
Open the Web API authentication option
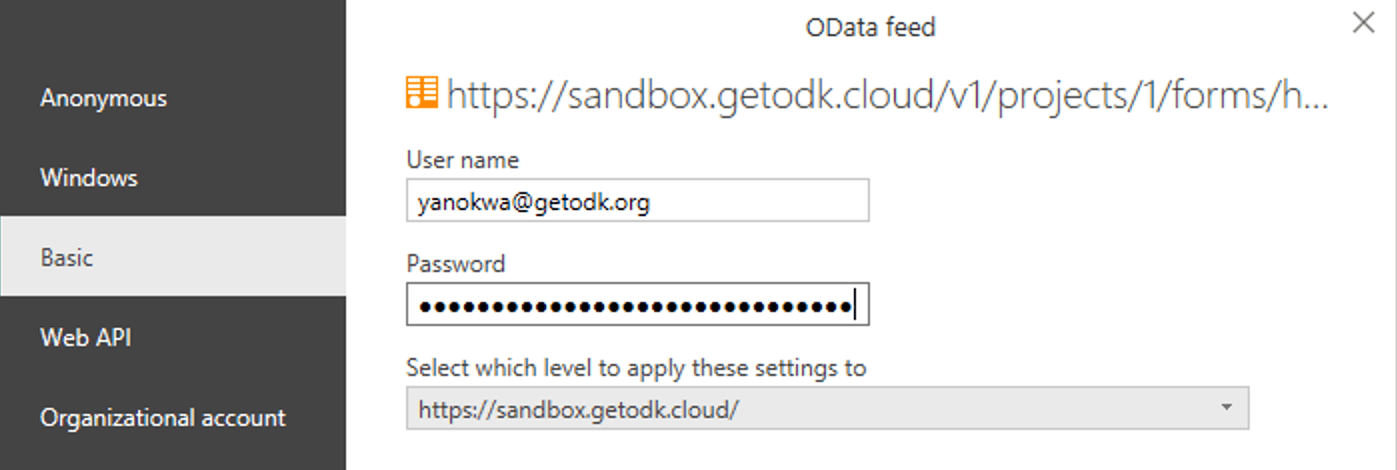click(173, 337)
